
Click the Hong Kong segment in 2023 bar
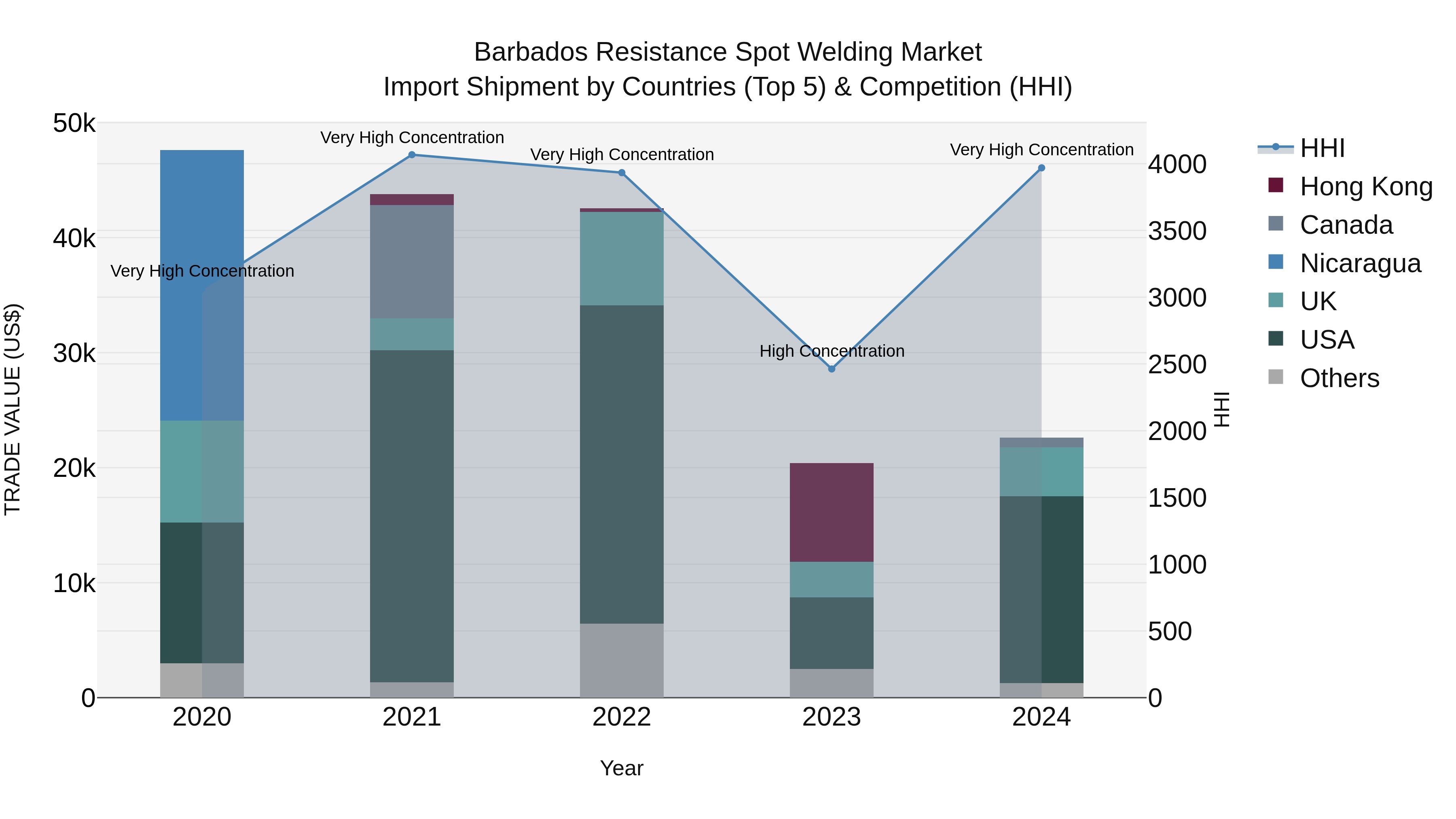(832, 513)
